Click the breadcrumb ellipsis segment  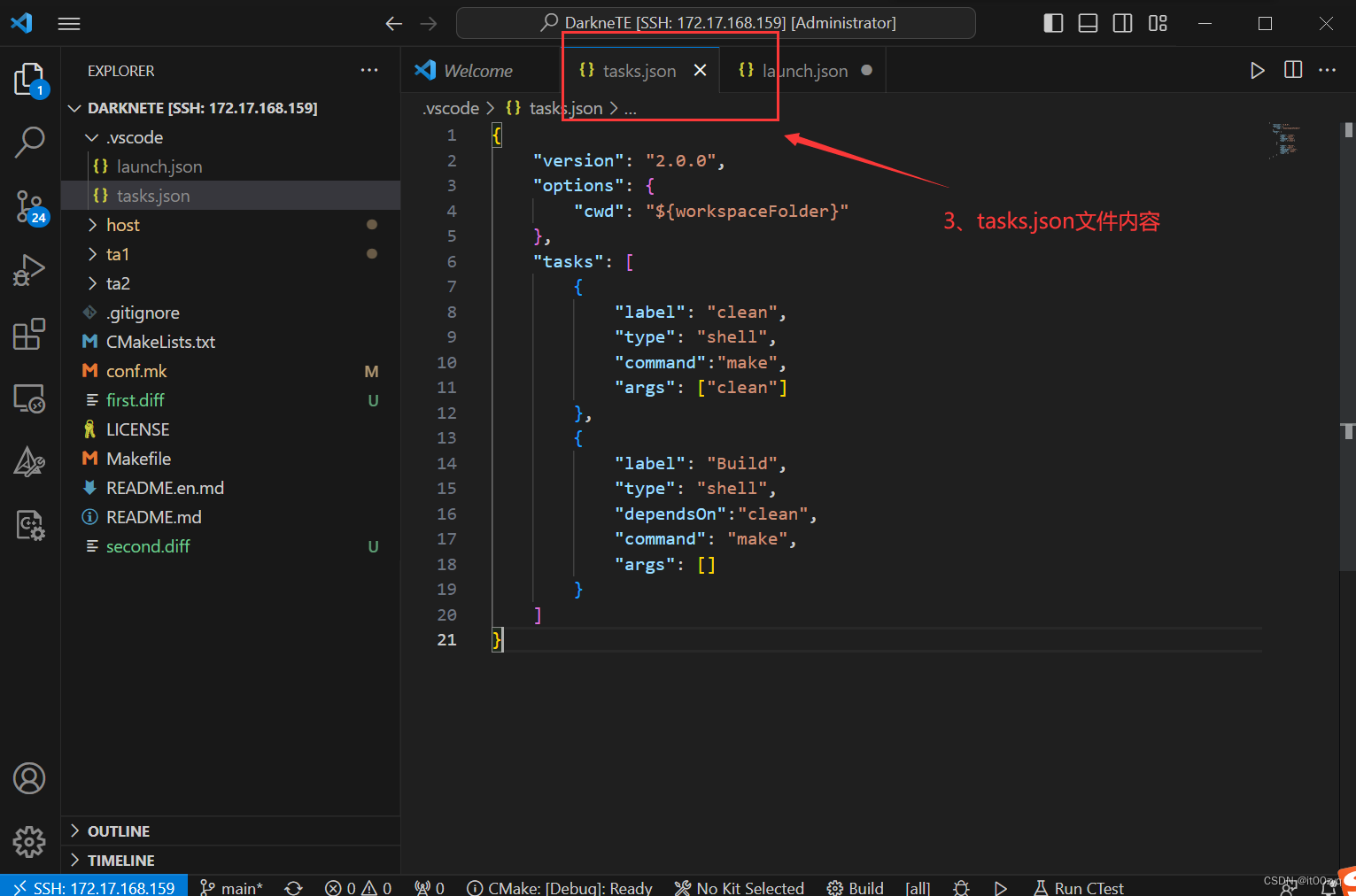630,109
